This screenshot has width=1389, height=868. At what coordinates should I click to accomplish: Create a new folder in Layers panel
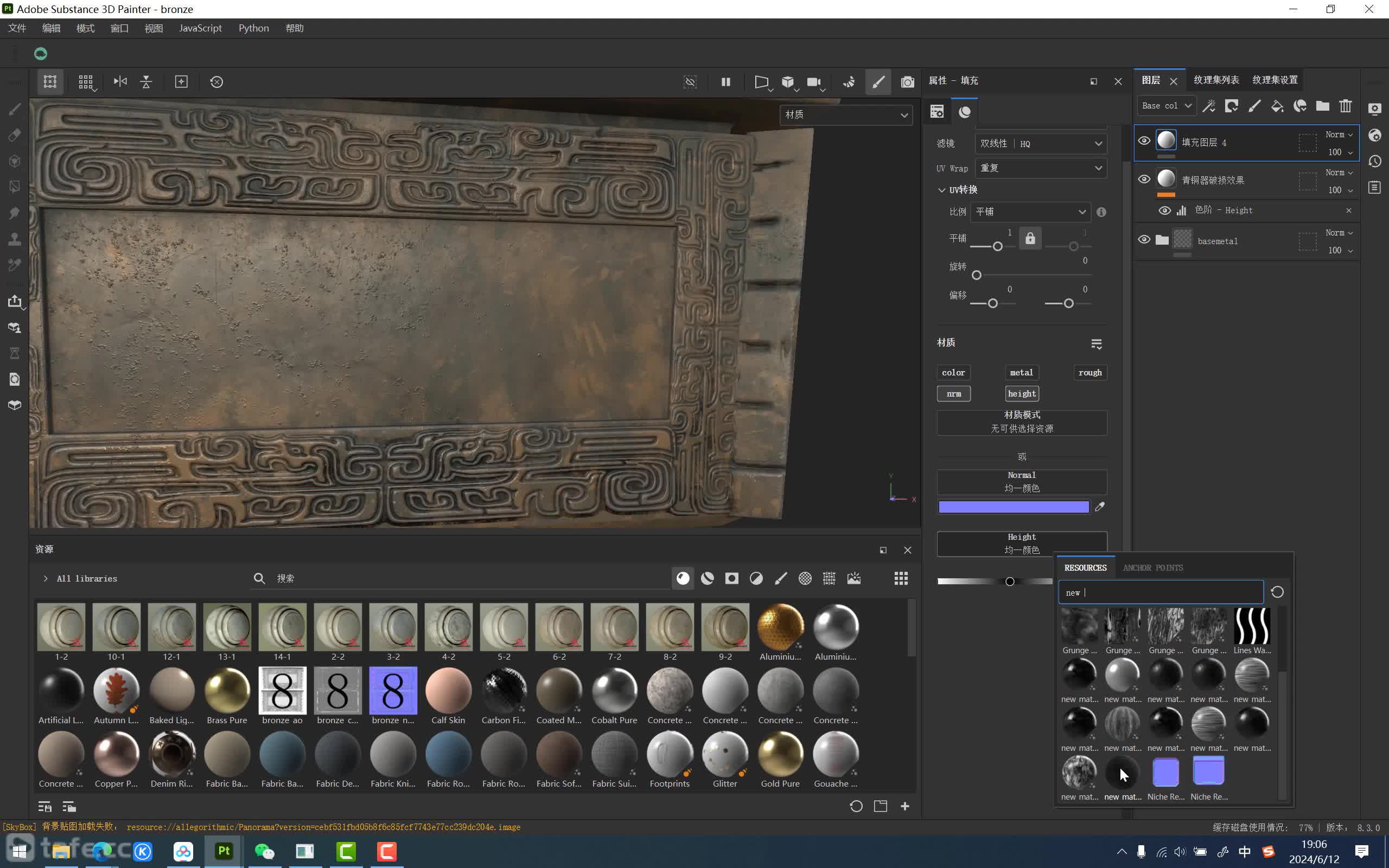[1323, 106]
